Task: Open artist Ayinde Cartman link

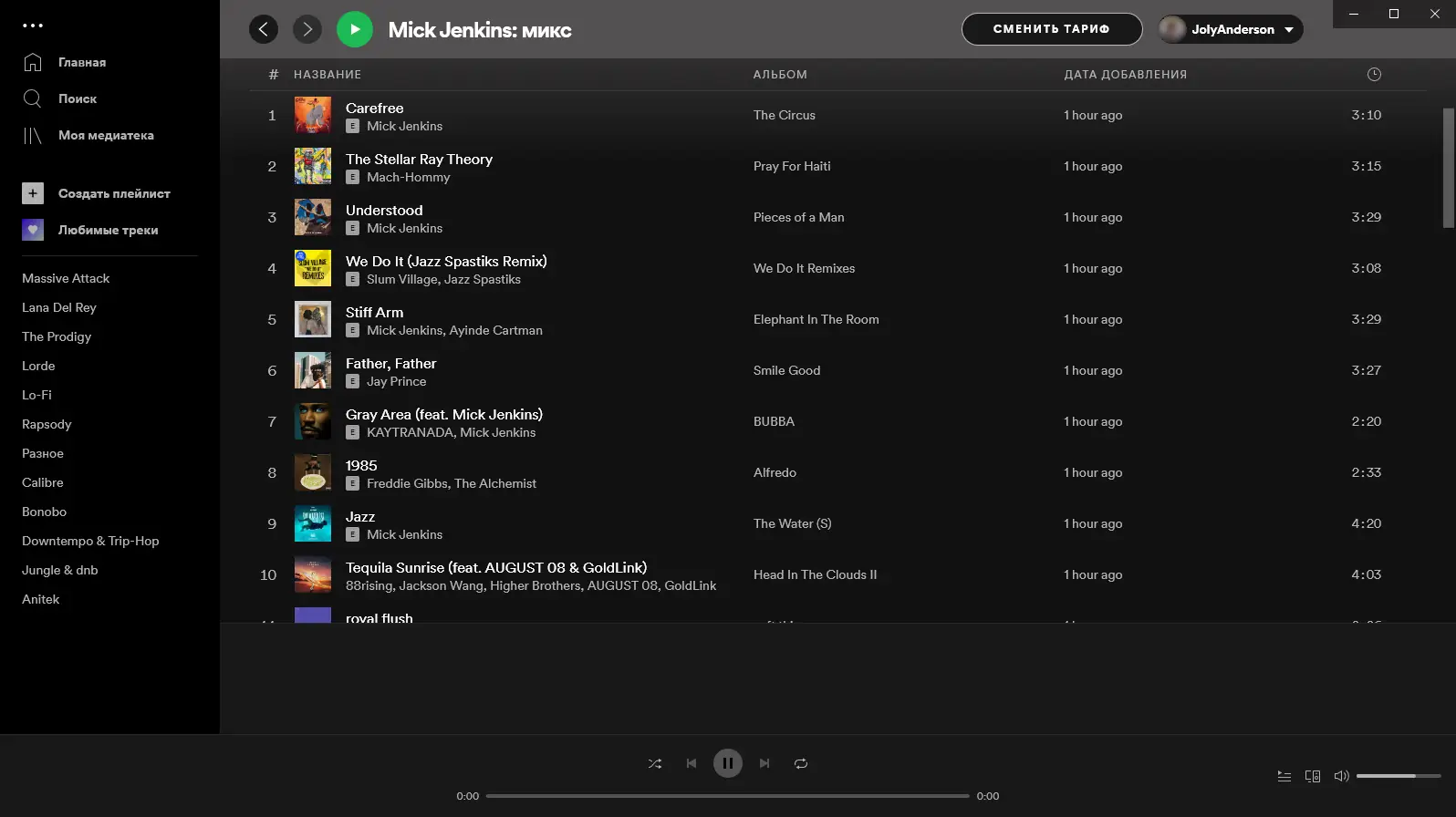Action: 496,330
